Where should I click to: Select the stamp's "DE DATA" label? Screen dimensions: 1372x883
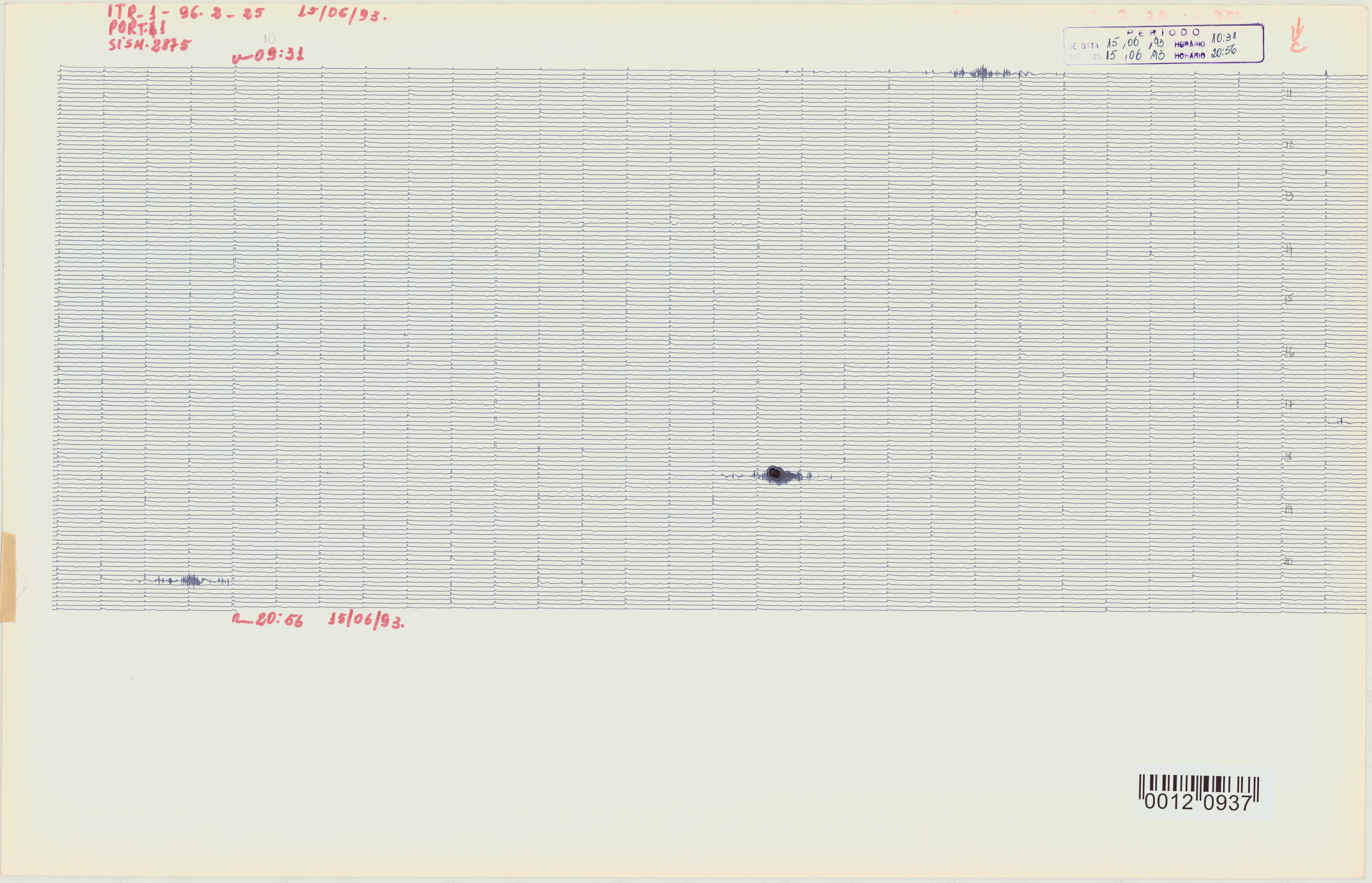[1084, 46]
